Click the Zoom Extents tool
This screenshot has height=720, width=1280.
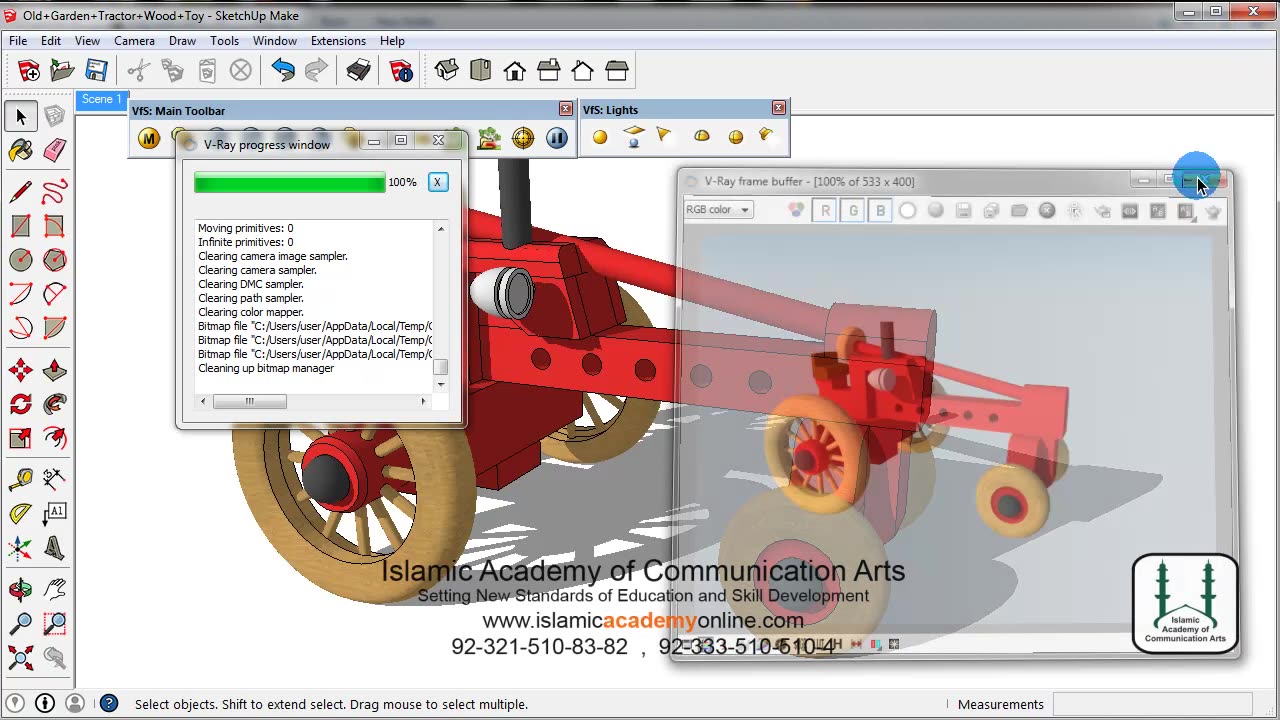20,658
